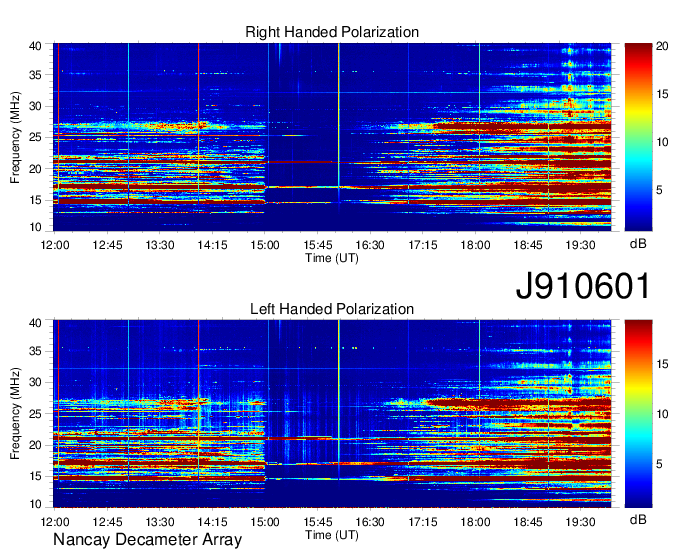This screenshot has height=552, width=680.
Task: Click the "Left Handed Polarization" plot title
Action: coord(332,309)
